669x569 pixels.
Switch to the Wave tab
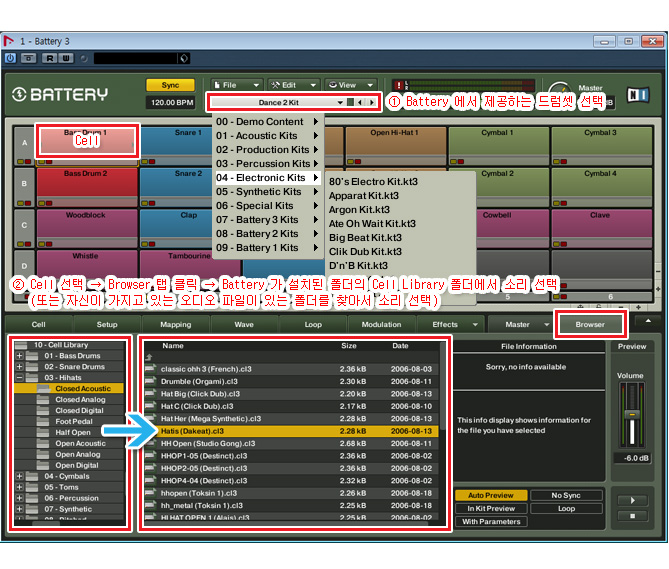244,325
